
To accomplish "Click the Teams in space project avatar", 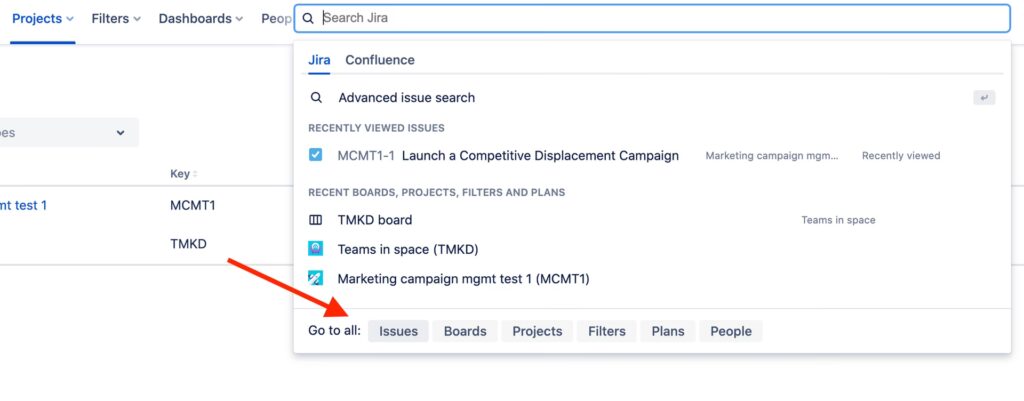I will pyautogui.click(x=316, y=249).
